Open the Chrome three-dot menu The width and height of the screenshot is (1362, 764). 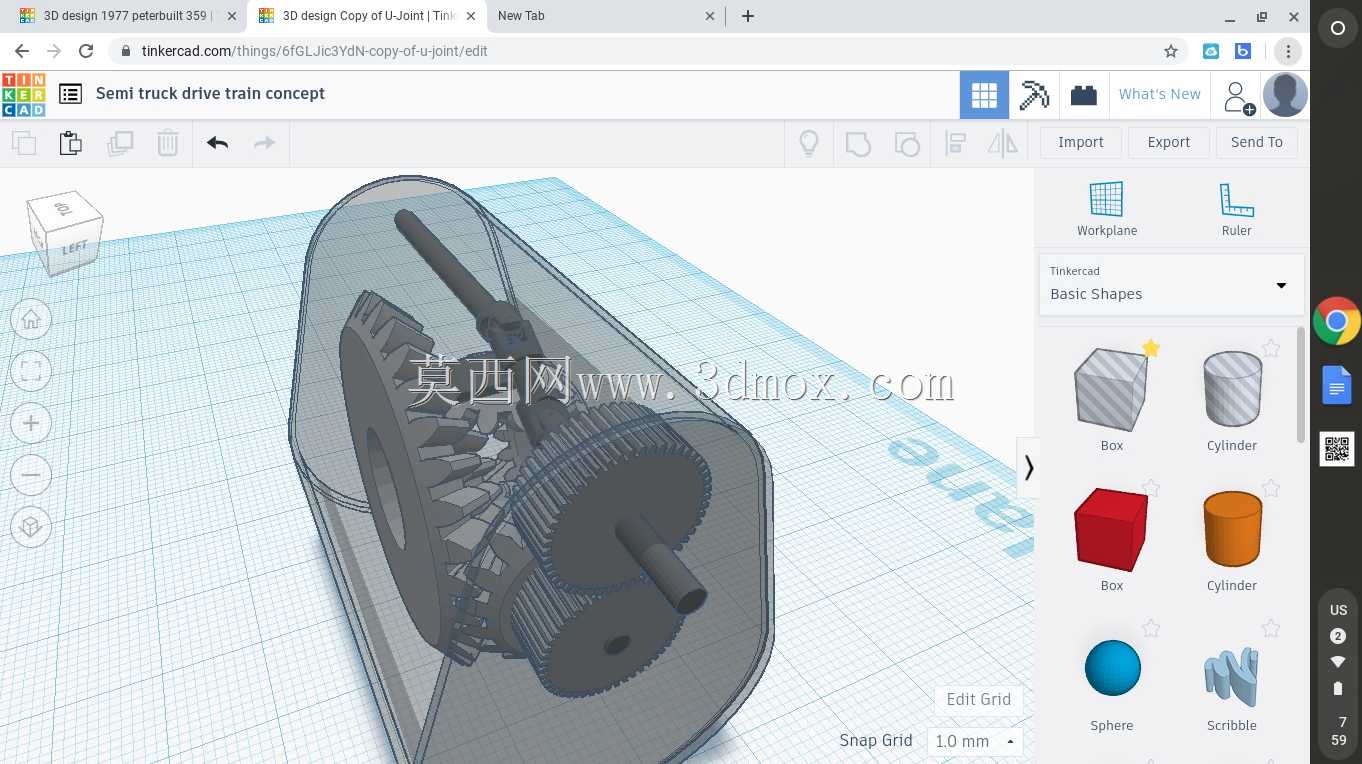(1288, 51)
